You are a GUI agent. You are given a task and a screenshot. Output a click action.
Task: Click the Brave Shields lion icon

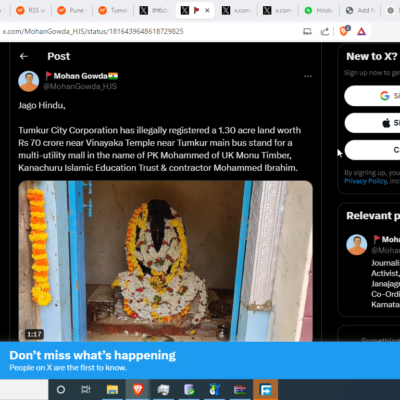344,31
